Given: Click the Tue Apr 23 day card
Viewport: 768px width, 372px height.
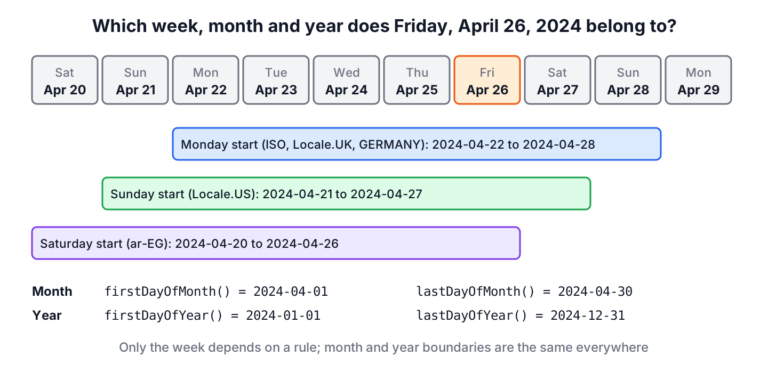Looking at the screenshot, I should [x=276, y=80].
